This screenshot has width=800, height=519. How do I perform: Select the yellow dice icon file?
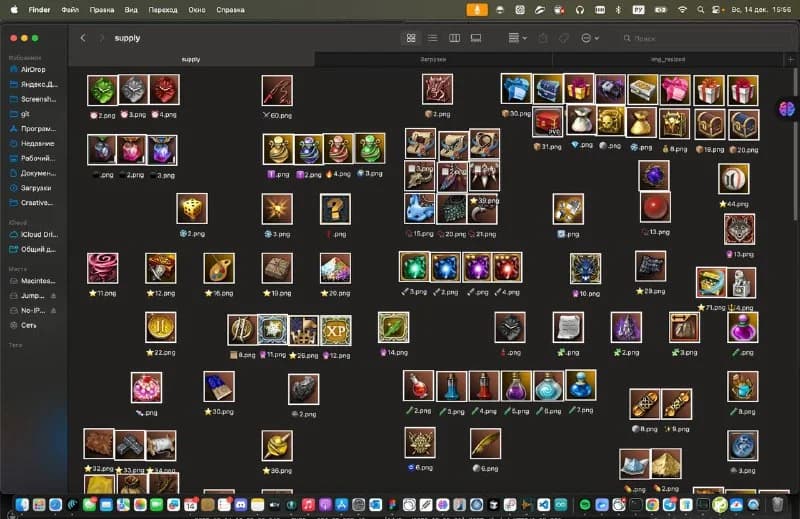click(x=192, y=208)
